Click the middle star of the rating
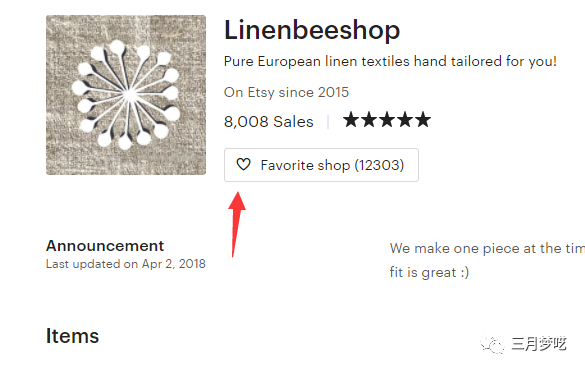Image resolution: width=585 pixels, height=370 pixels. pyautogui.click(x=387, y=120)
